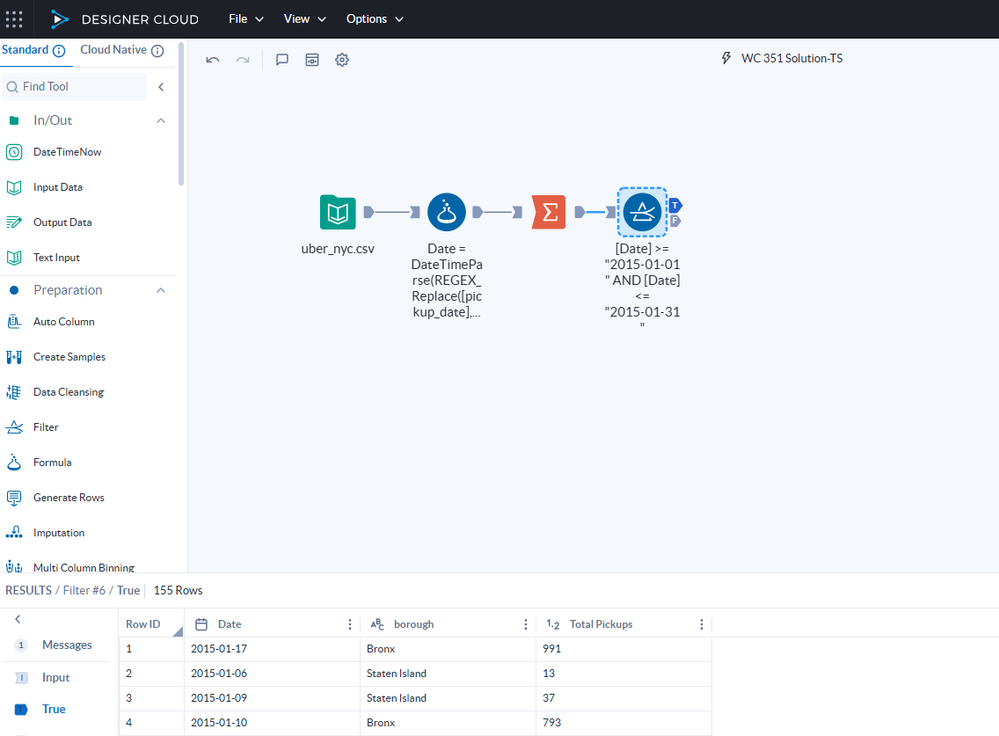Select the Auto Column tool
The height and width of the screenshot is (736, 999).
tap(64, 322)
